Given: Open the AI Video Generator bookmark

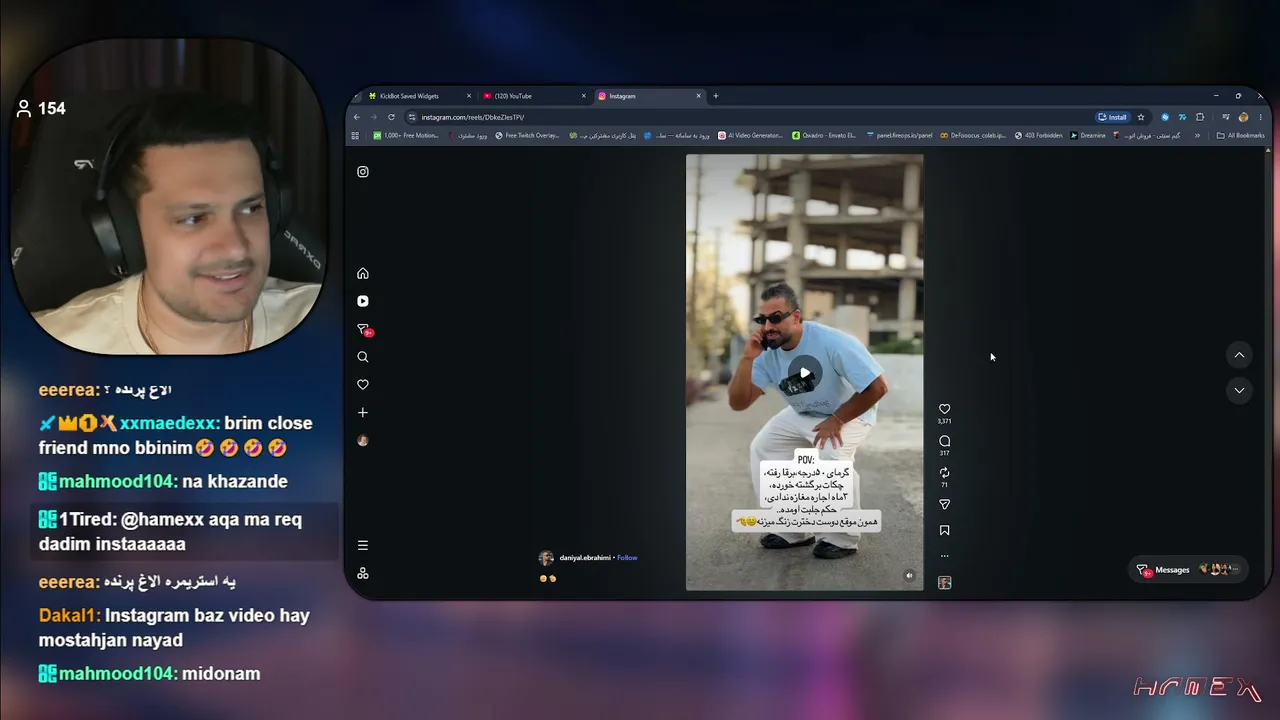Looking at the screenshot, I should pos(750,136).
